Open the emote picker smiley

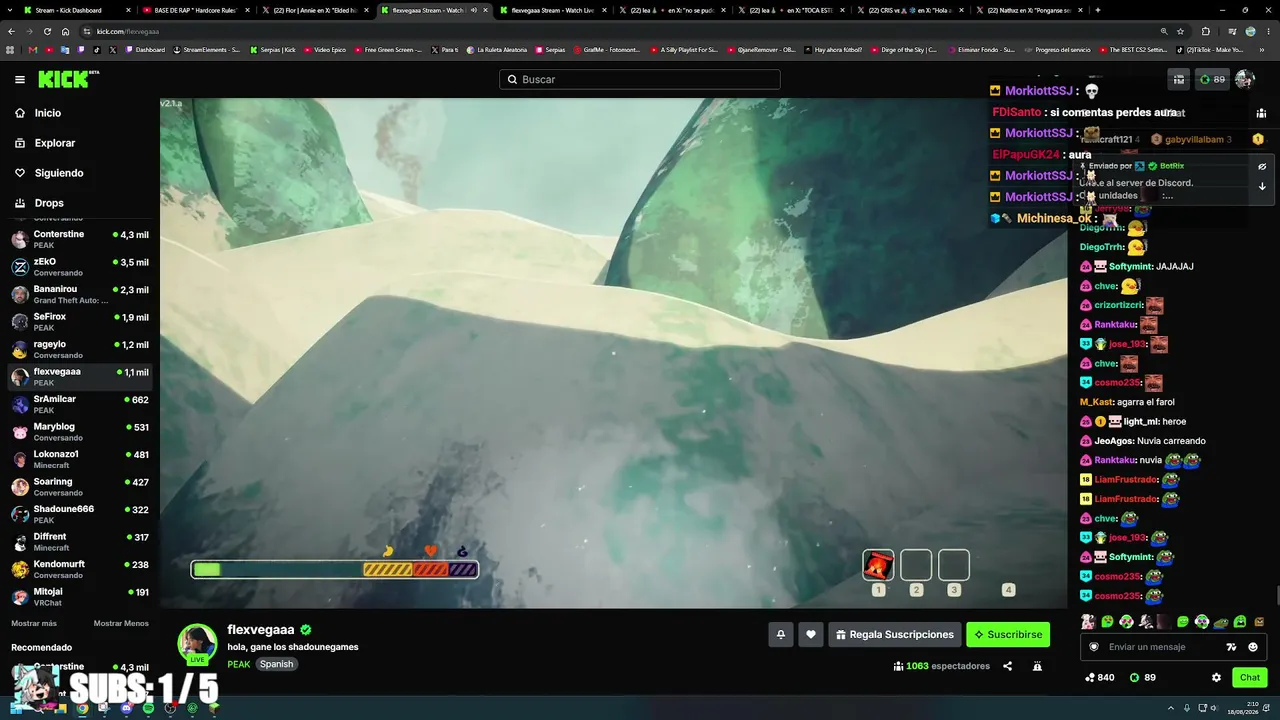tap(1253, 647)
